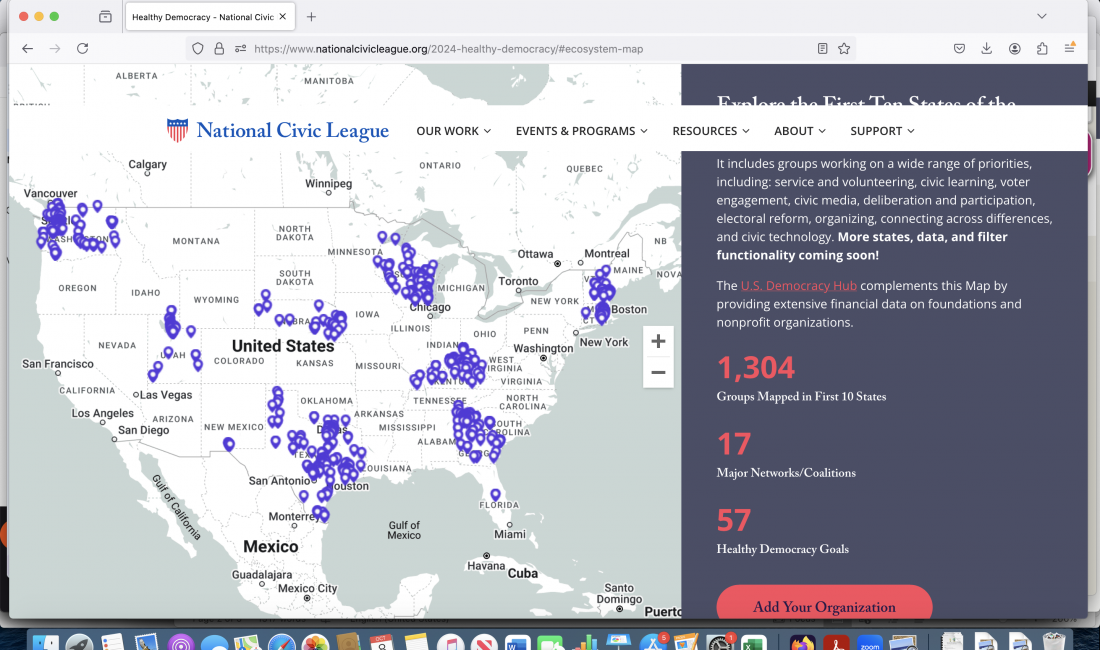Expand the OUR WORK menu
Image resolution: width=1100 pixels, height=650 pixels.
453,131
